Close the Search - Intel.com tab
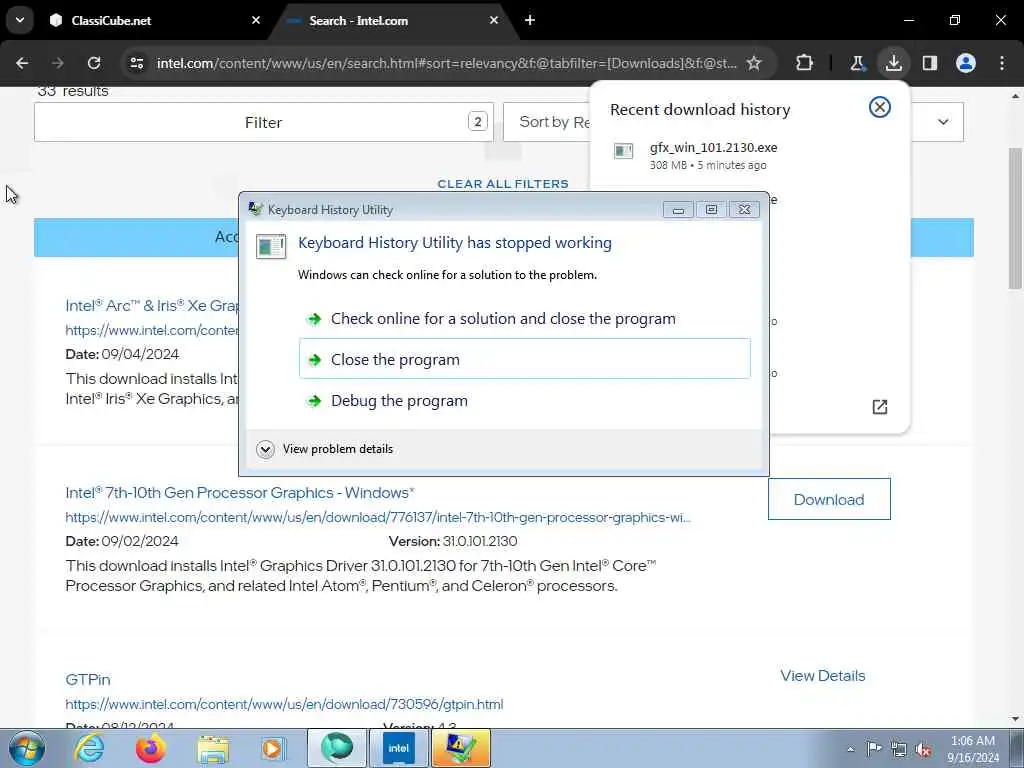The height and width of the screenshot is (768, 1024). click(x=494, y=20)
